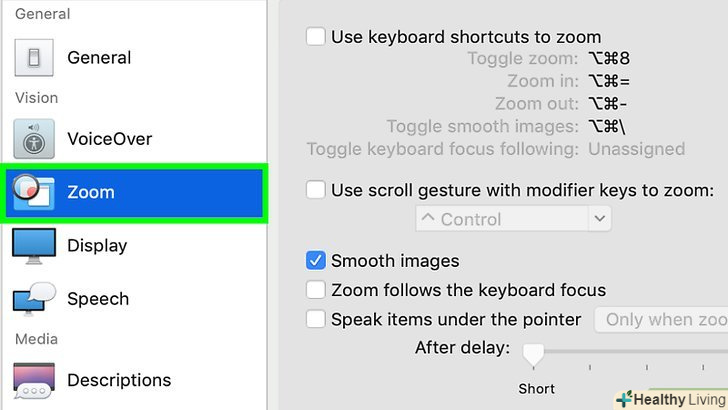The image size is (728, 410).
Task: Click the General switch icon in sidebar
Action: pyautogui.click(x=33, y=58)
